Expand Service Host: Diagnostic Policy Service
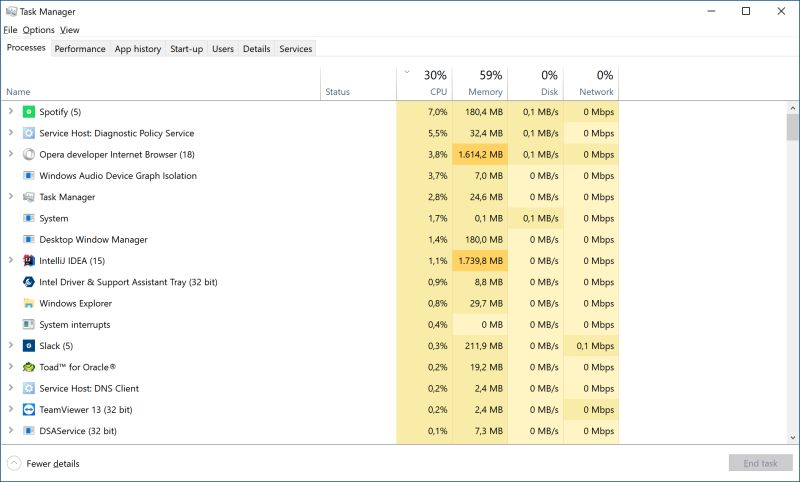 pos(11,133)
